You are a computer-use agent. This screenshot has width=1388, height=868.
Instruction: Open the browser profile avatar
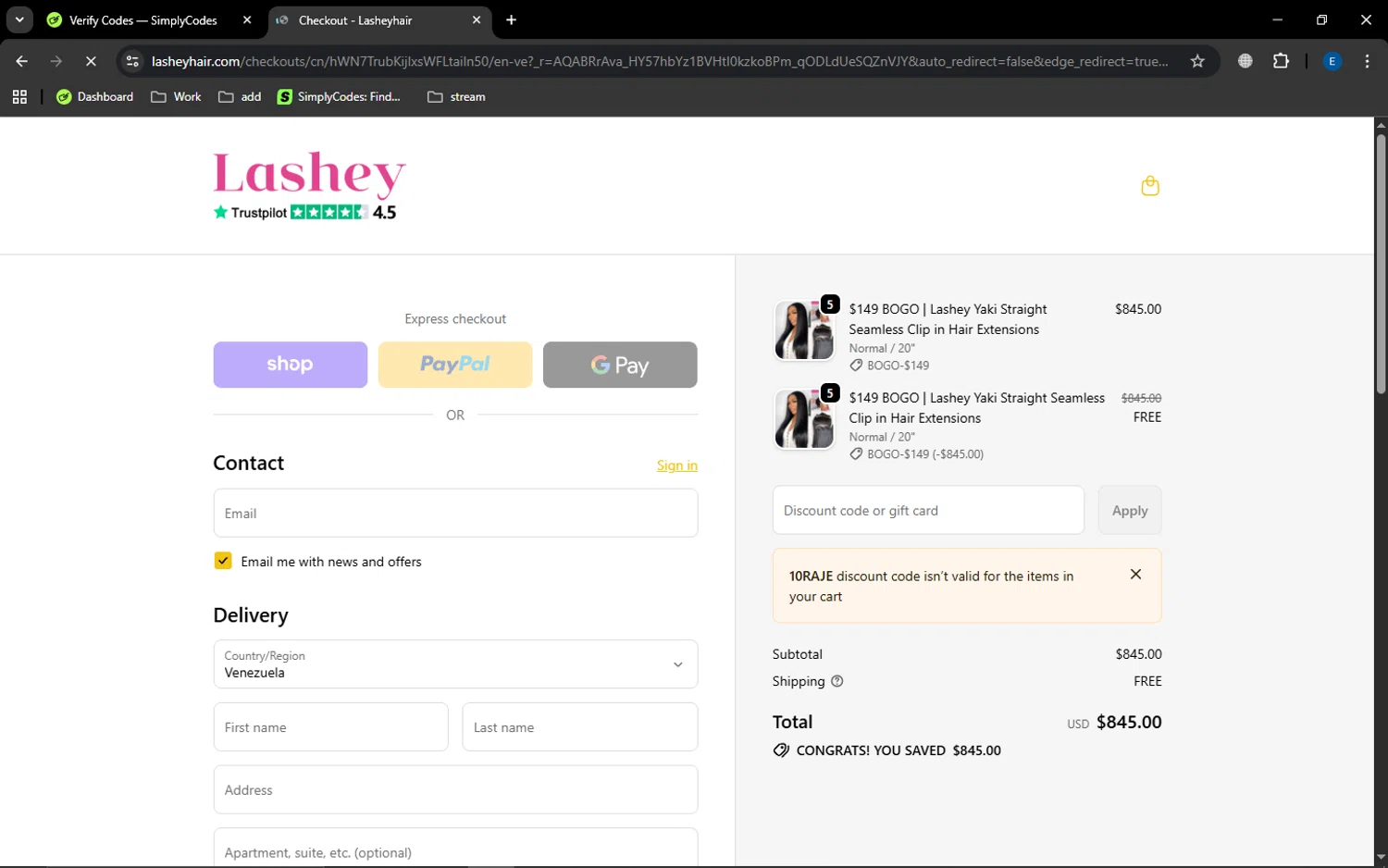click(1332, 61)
